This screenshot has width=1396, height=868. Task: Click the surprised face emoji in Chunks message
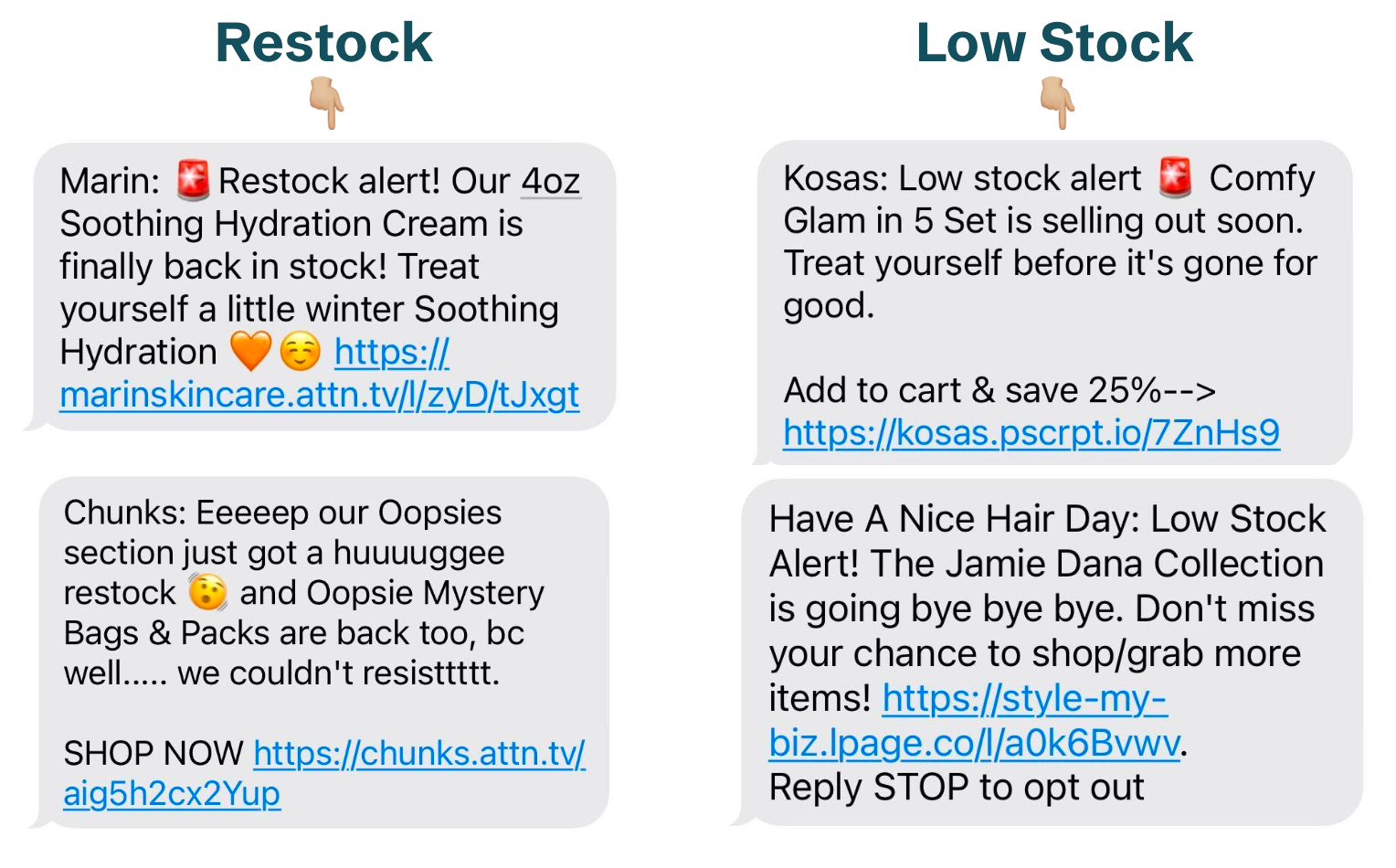click(x=207, y=593)
